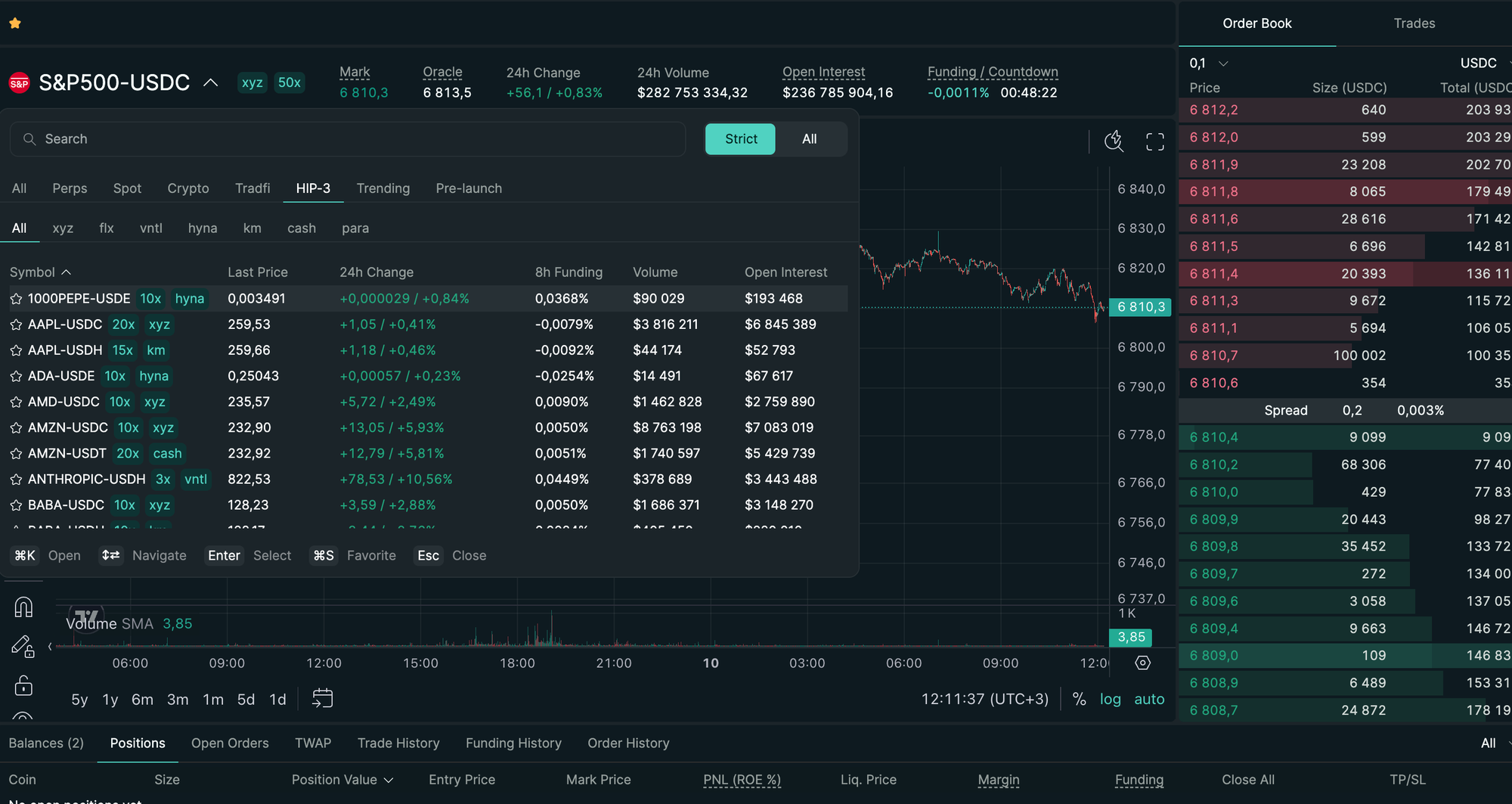The image size is (1512, 804).
Task: Open the 50x leverage selector
Action: (289, 82)
